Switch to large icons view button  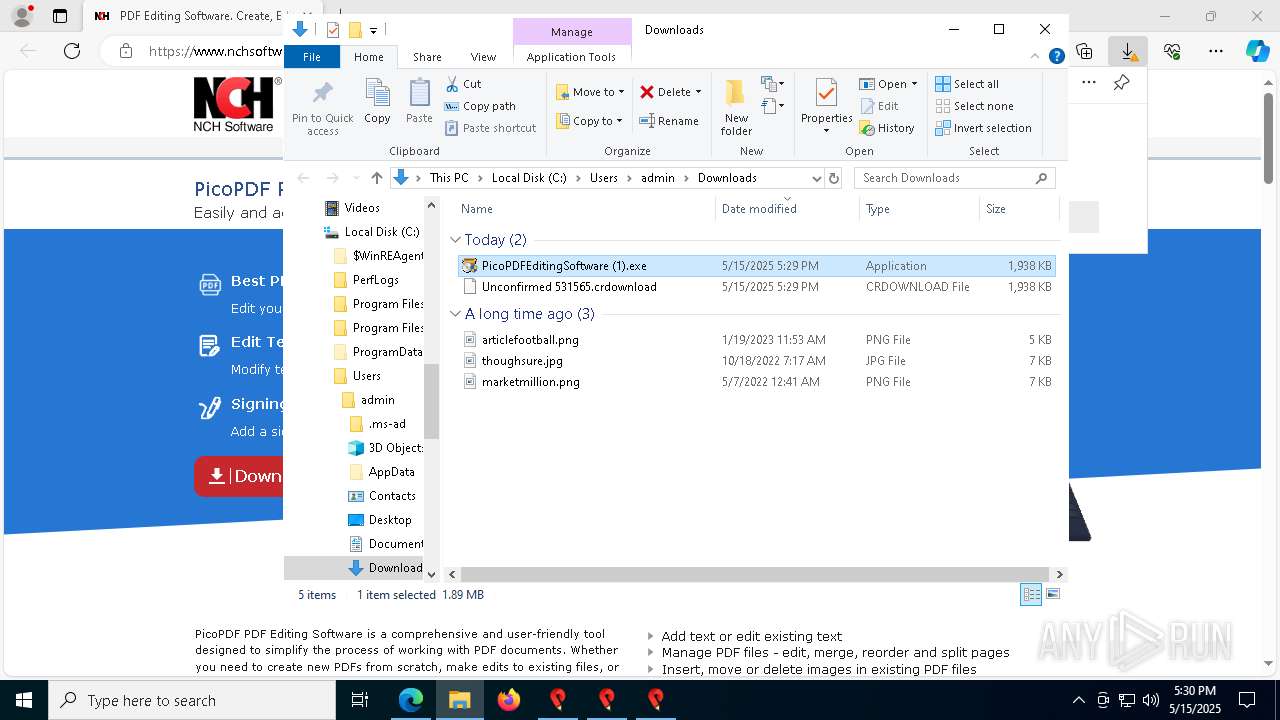click(x=1052, y=595)
